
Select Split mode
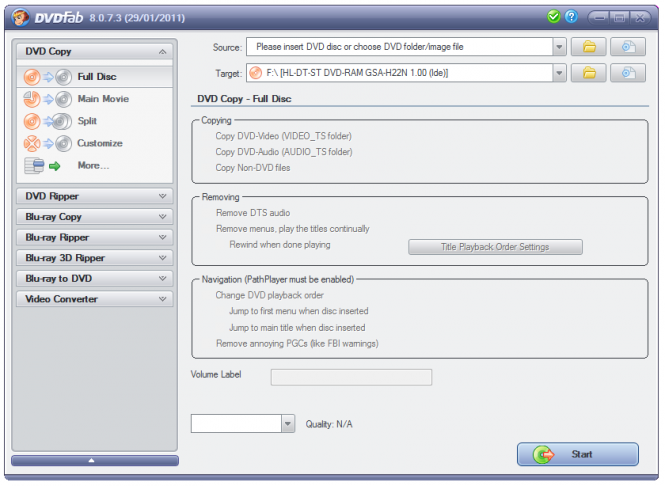95,121
